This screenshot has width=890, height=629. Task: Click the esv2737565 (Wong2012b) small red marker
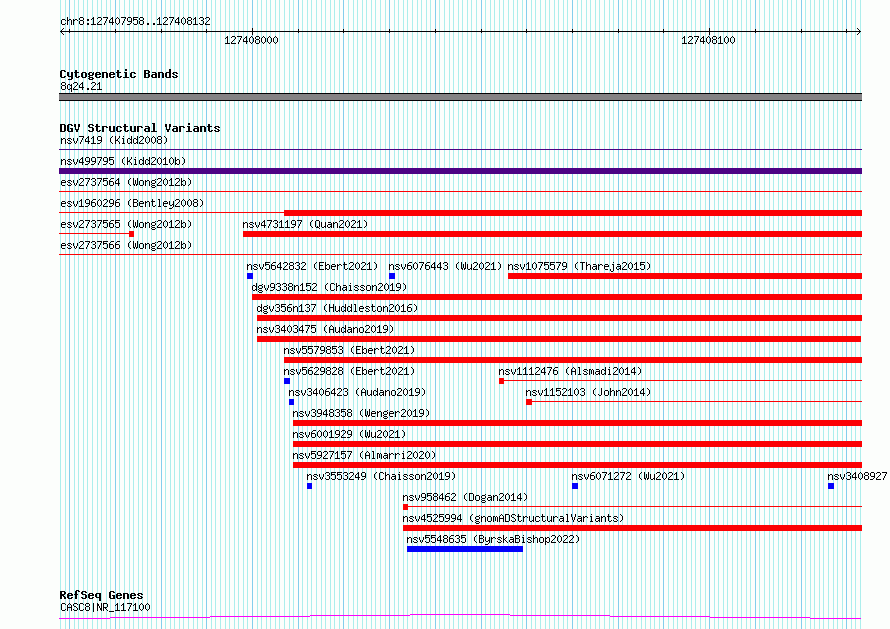132,234
